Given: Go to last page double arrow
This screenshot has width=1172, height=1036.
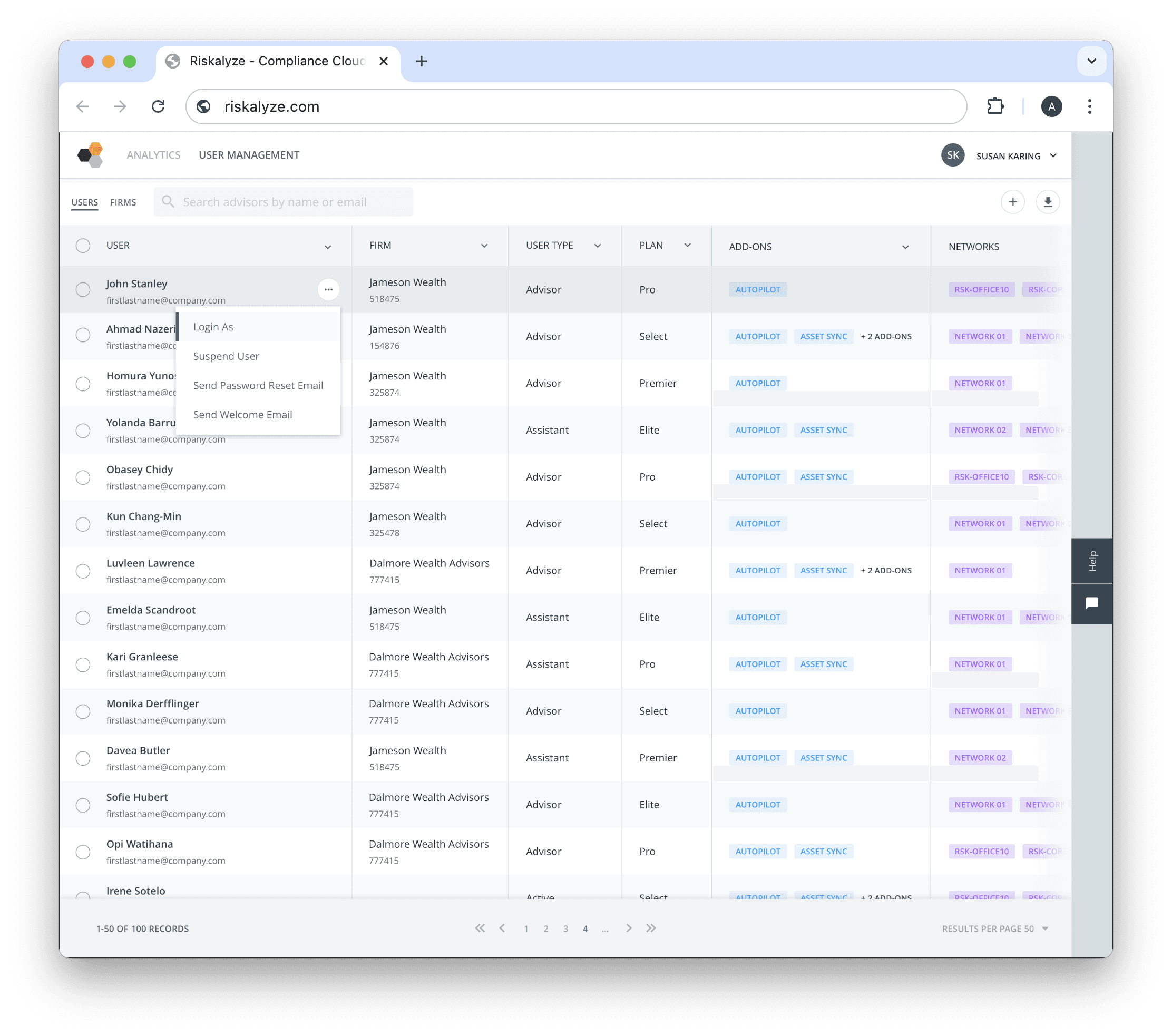Looking at the screenshot, I should tap(651, 928).
